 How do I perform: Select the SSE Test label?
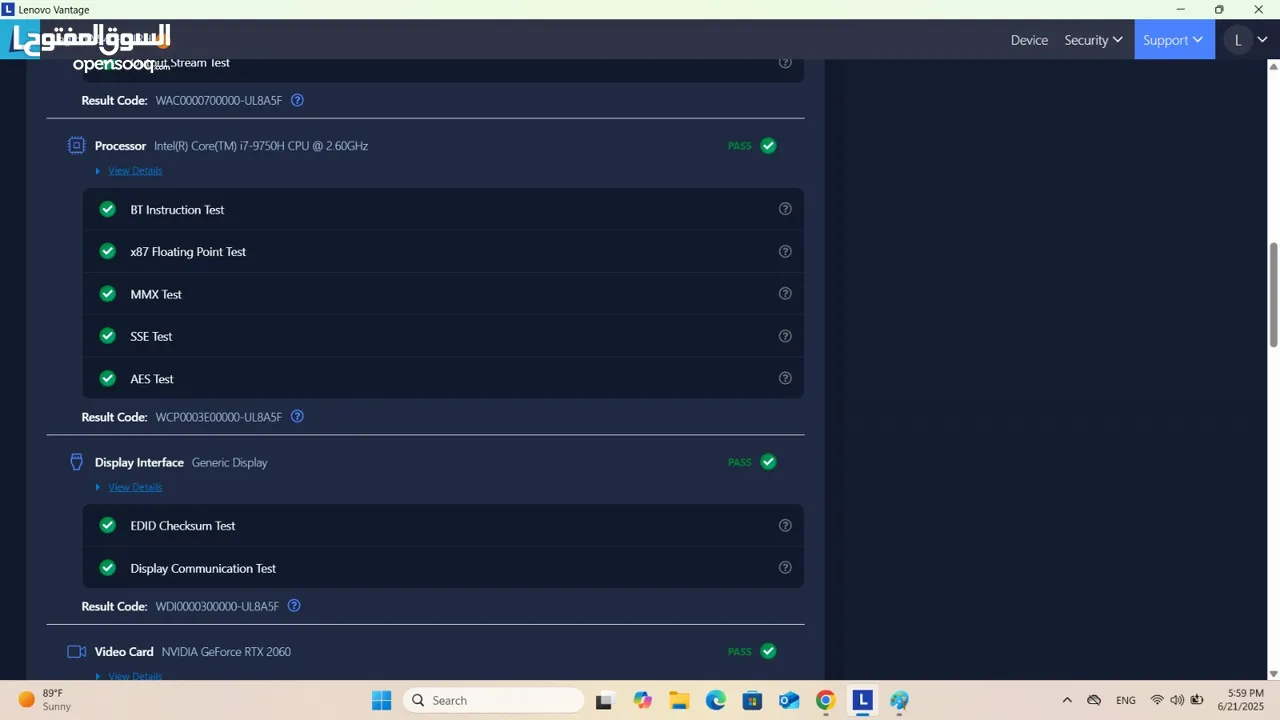(151, 336)
